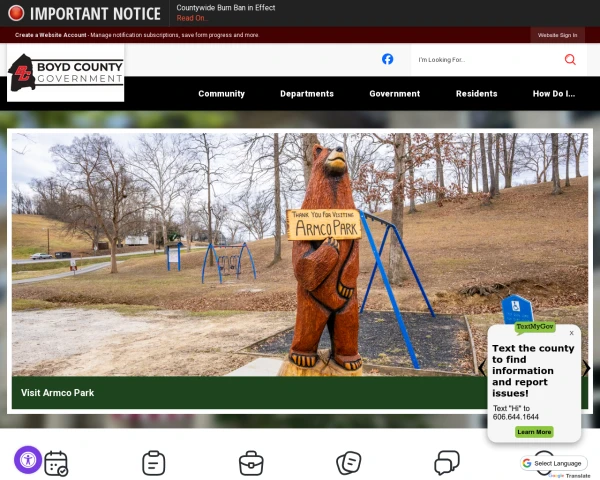
Task: Click the Learn More button in TextMyGov
Action: point(534,432)
